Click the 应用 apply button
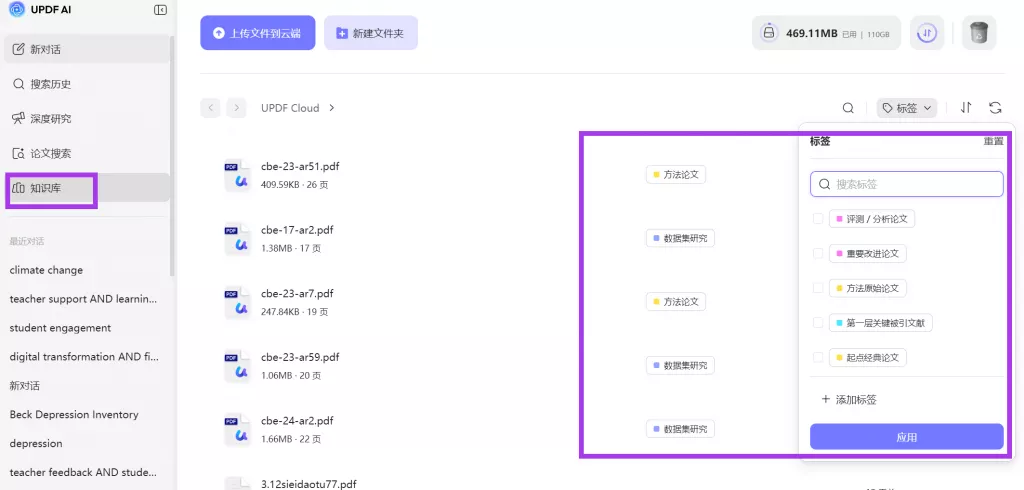This screenshot has height=490, width=1024. 906,437
